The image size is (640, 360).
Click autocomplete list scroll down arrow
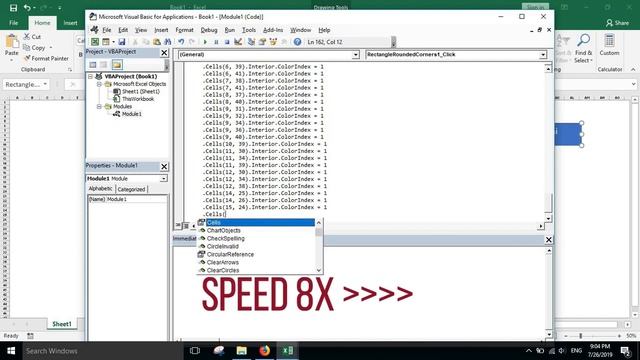[319, 270]
